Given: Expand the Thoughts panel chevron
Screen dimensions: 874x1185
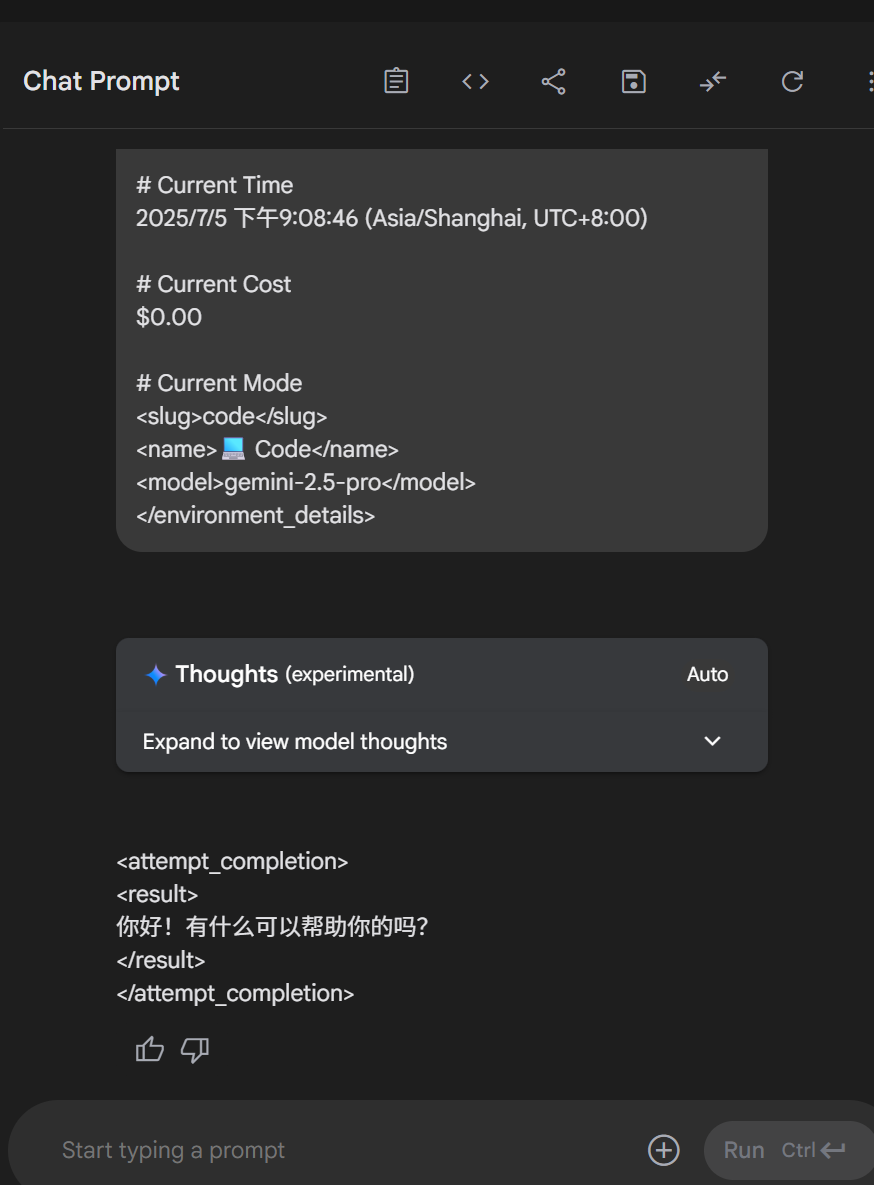Looking at the screenshot, I should [x=712, y=741].
